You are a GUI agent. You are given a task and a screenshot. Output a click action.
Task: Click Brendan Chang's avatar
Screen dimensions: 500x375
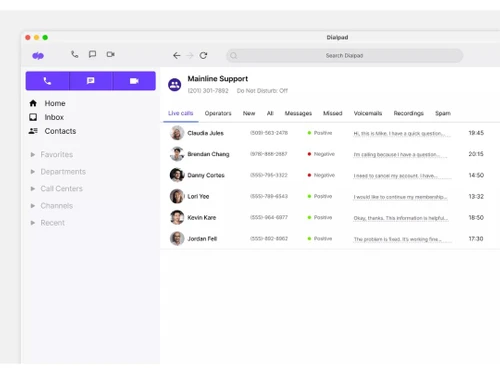pyautogui.click(x=177, y=154)
